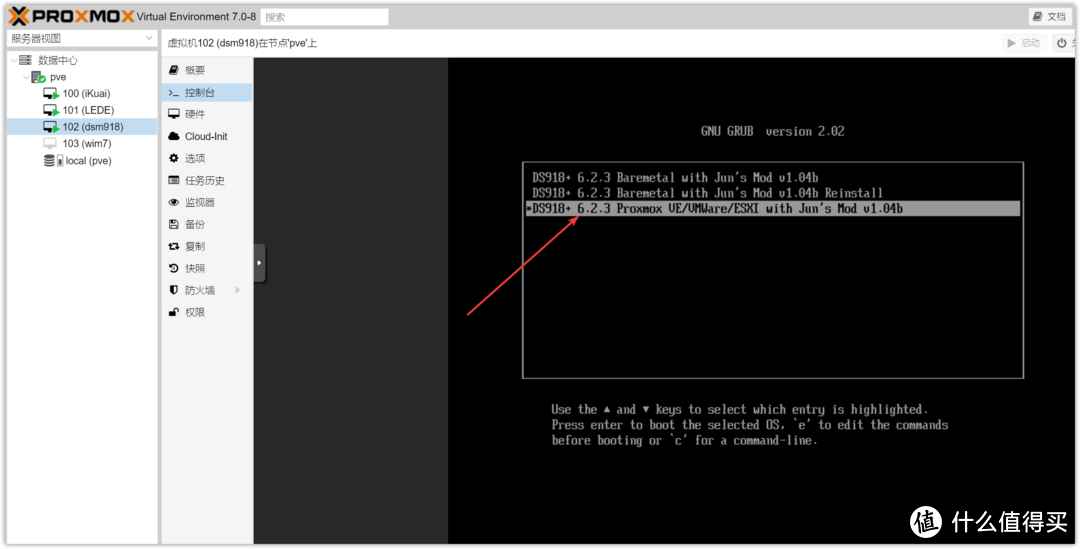The height and width of the screenshot is (549, 1080).
Task: Open the 权限 permissions tab
Action: coord(207,313)
